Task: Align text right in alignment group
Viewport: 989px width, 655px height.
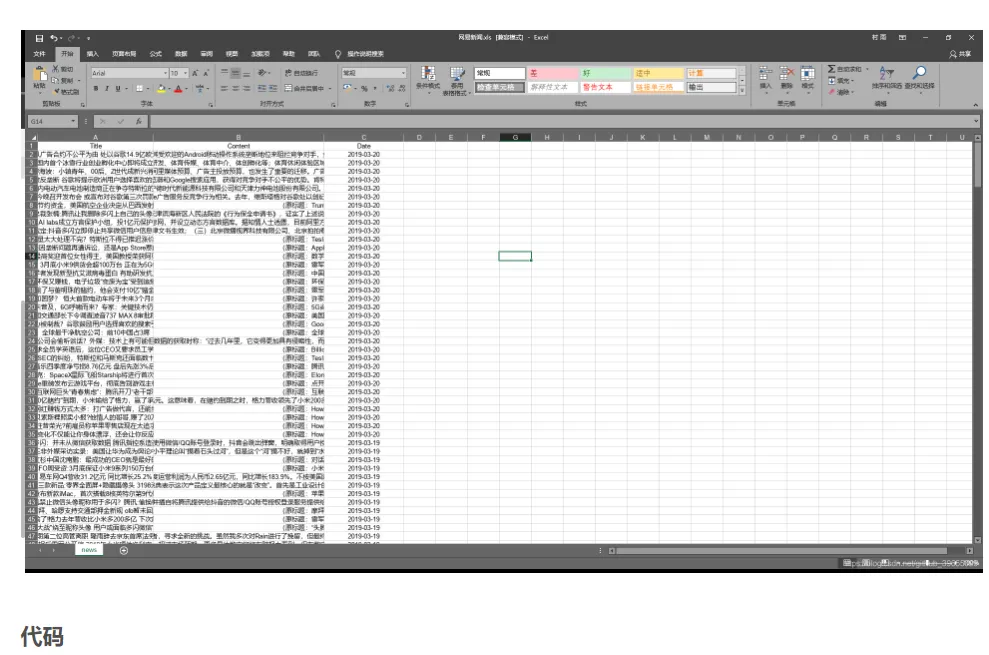Action: click(247, 89)
